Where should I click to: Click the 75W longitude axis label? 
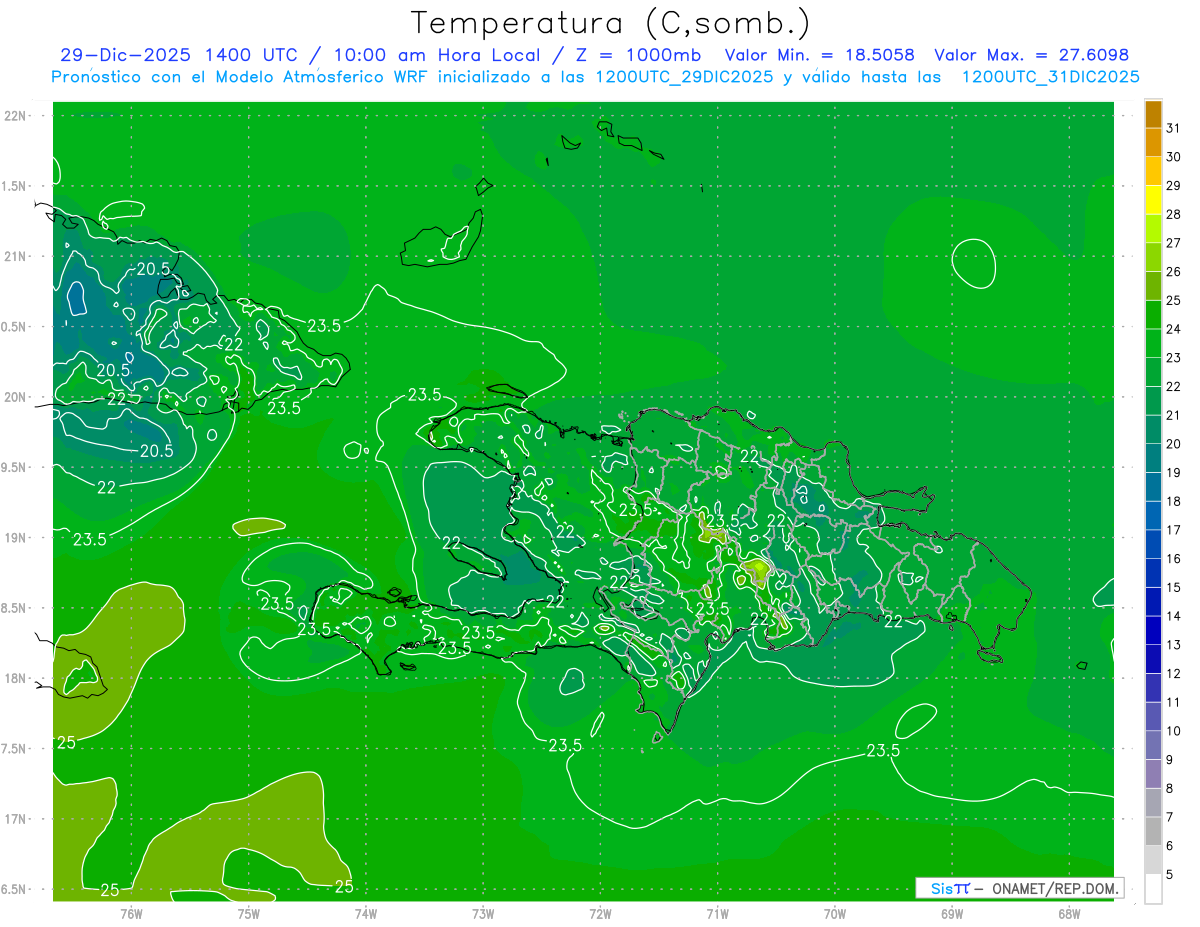(249, 914)
